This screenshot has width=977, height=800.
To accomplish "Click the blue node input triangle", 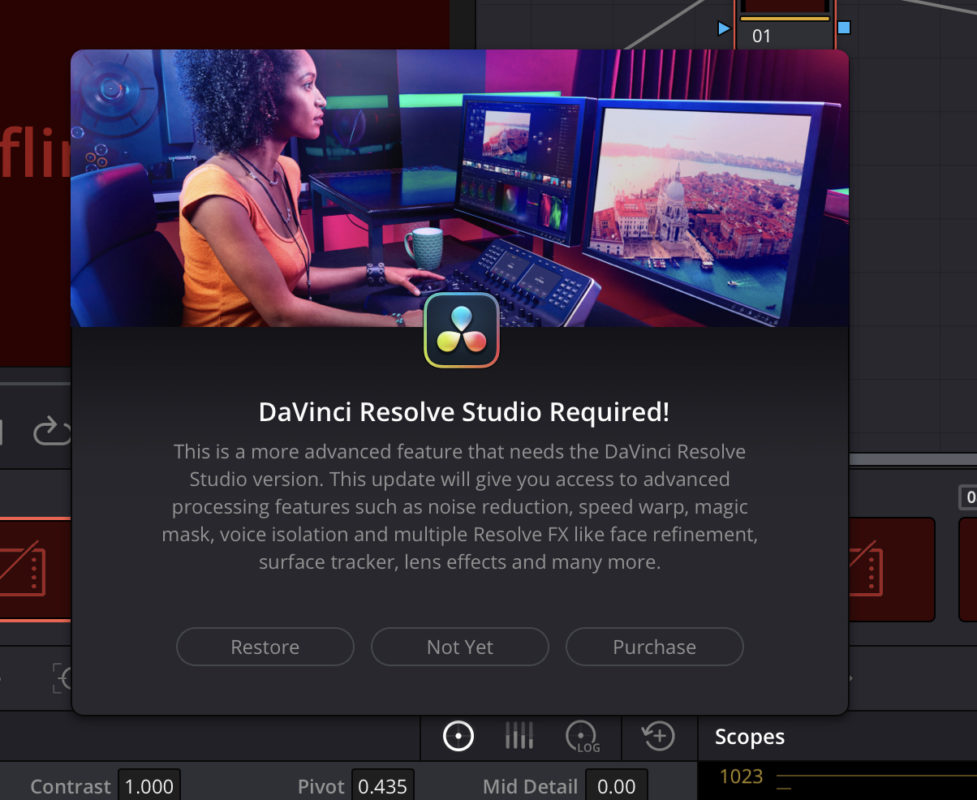I will pyautogui.click(x=723, y=28).
